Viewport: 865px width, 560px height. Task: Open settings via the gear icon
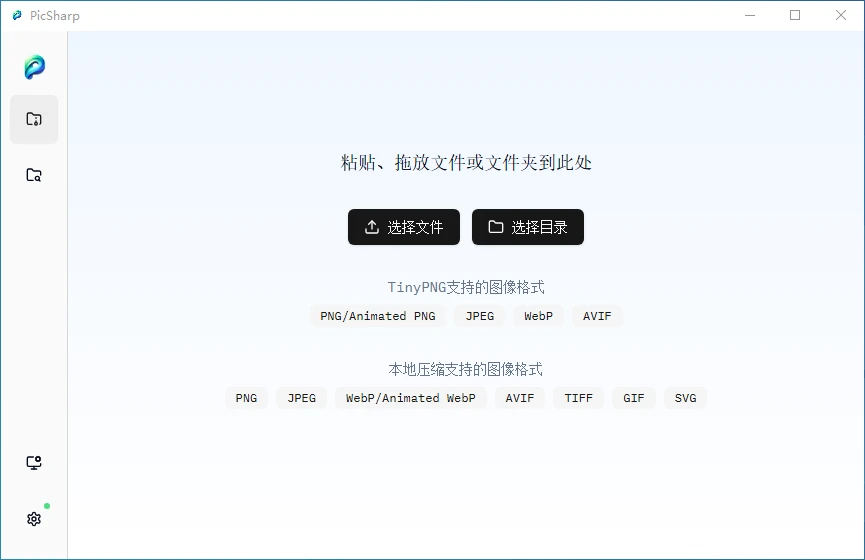point(34,519)
